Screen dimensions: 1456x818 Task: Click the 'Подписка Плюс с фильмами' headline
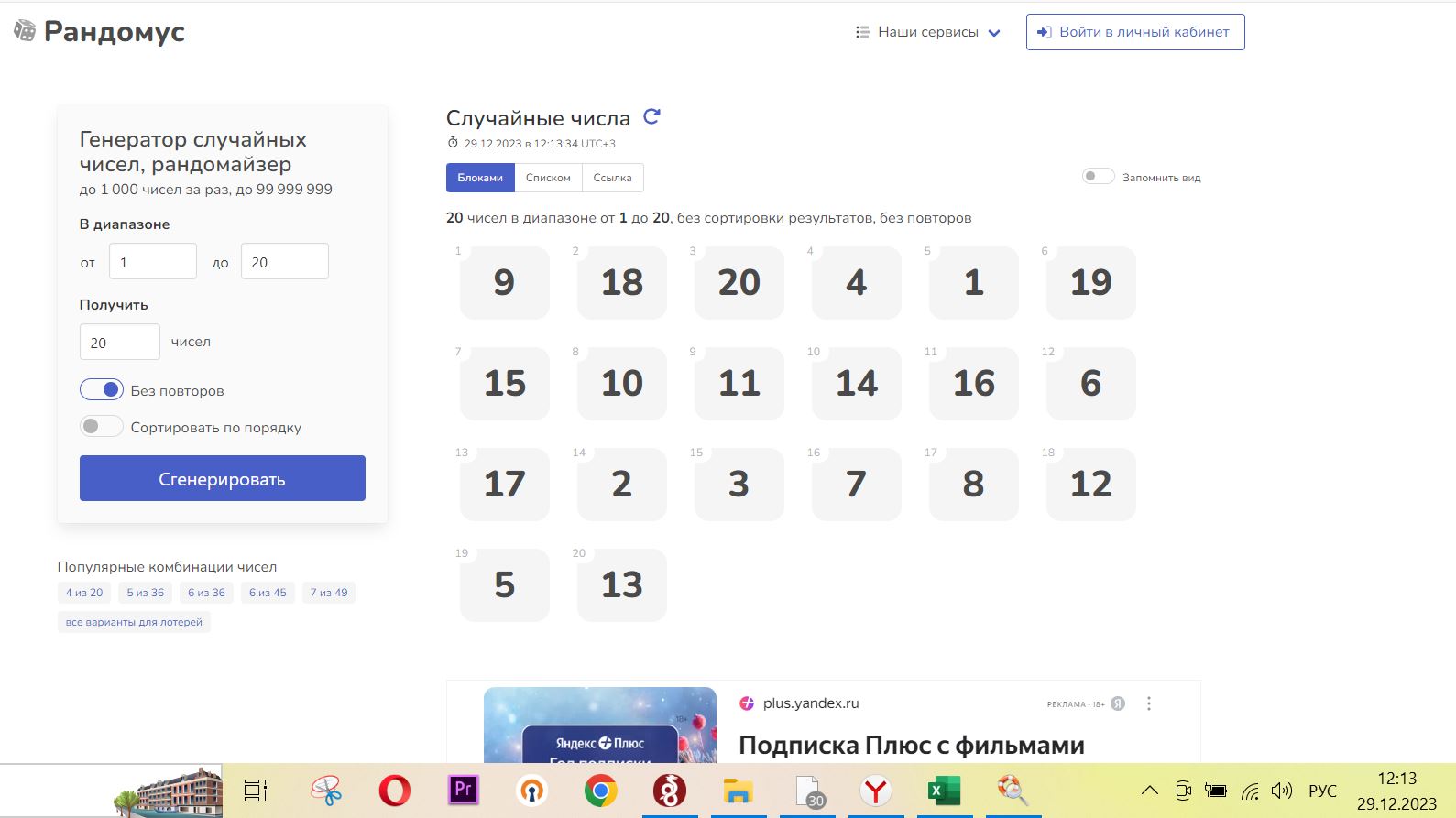point(912,746)
